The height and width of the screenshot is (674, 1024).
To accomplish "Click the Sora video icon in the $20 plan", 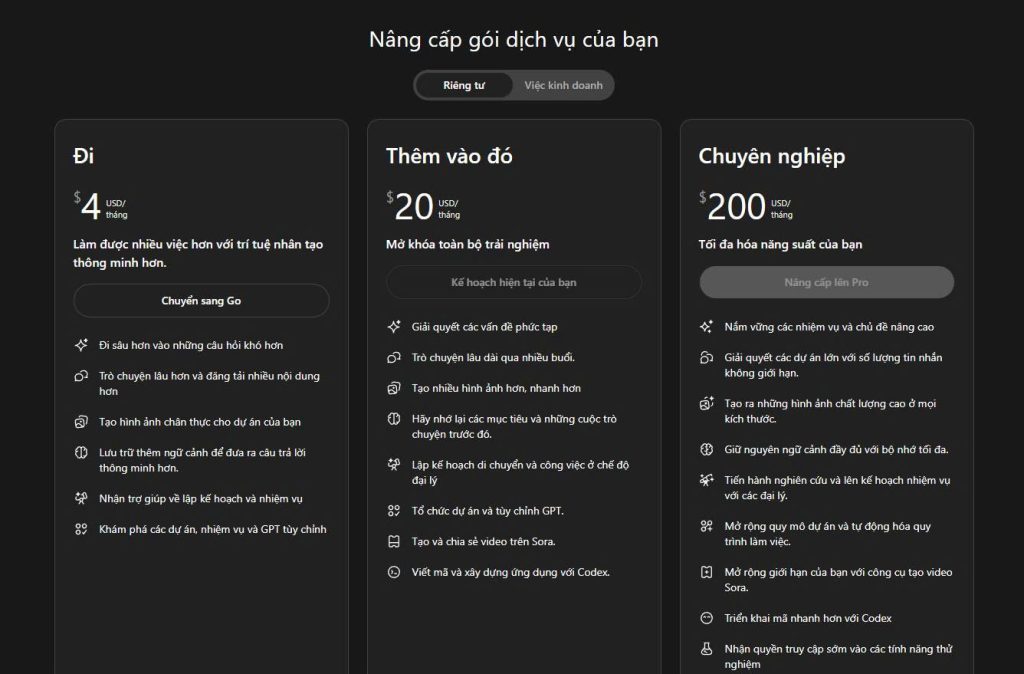I will [x=394, y=542].
